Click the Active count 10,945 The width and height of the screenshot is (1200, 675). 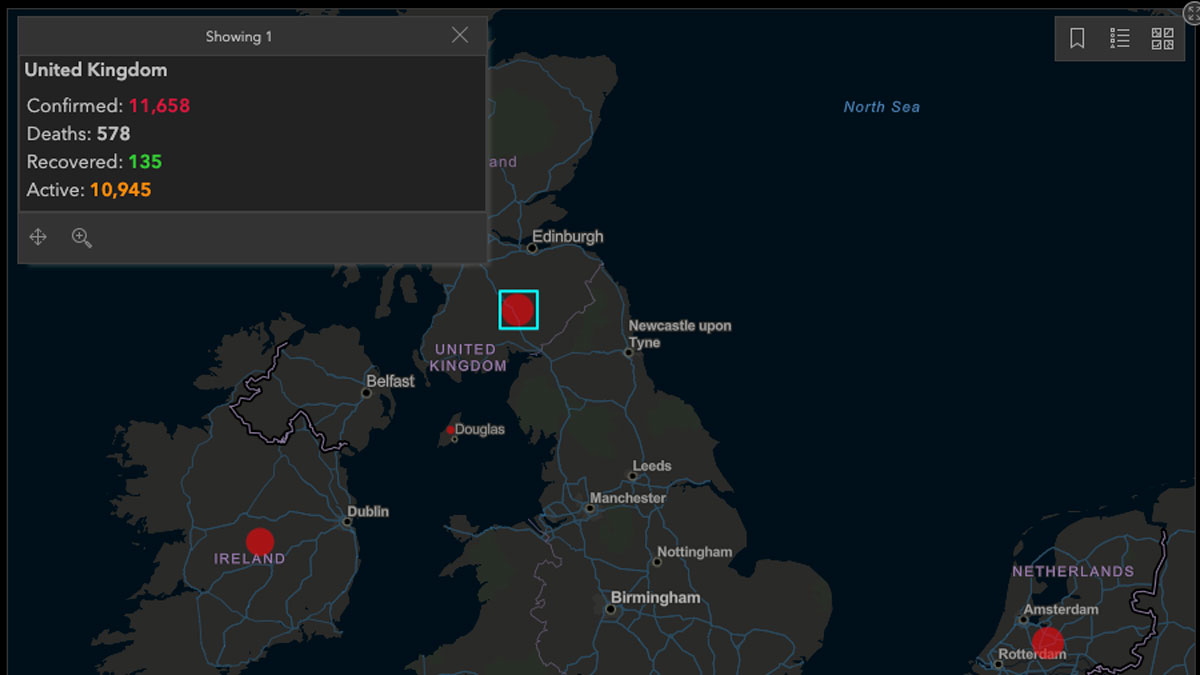(x=120, y=190)
